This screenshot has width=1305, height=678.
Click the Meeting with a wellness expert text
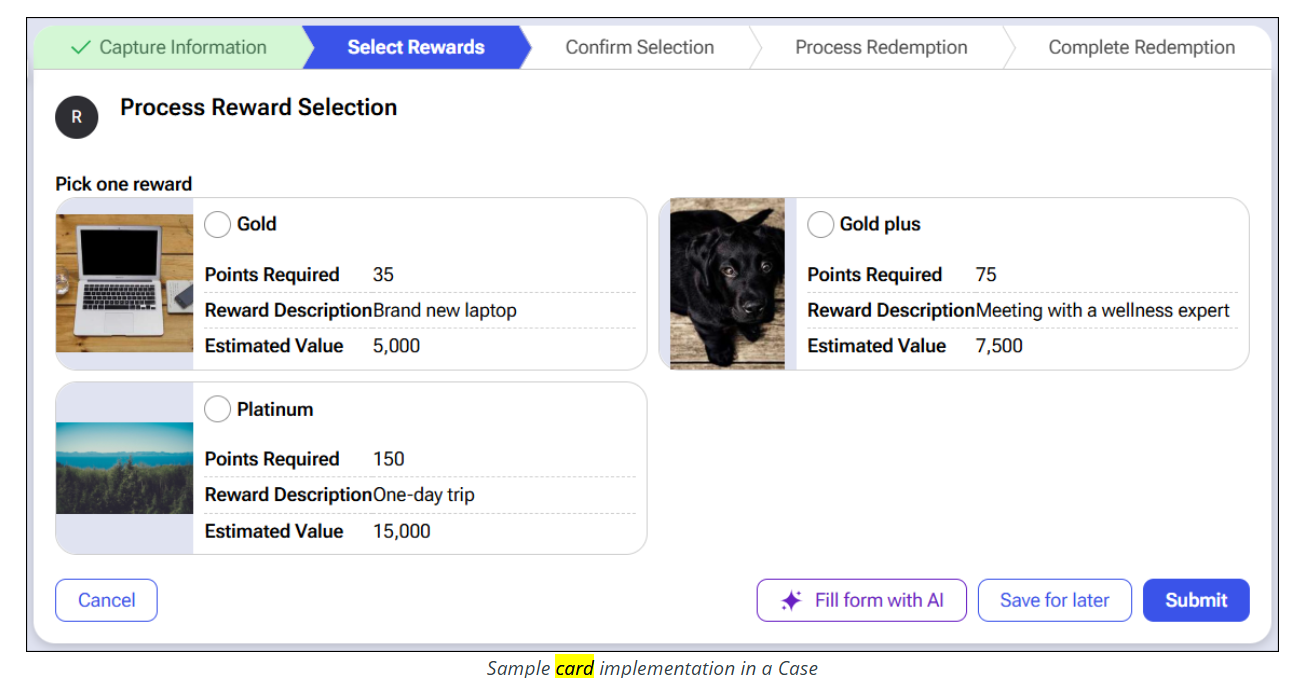pos(1102,310)
